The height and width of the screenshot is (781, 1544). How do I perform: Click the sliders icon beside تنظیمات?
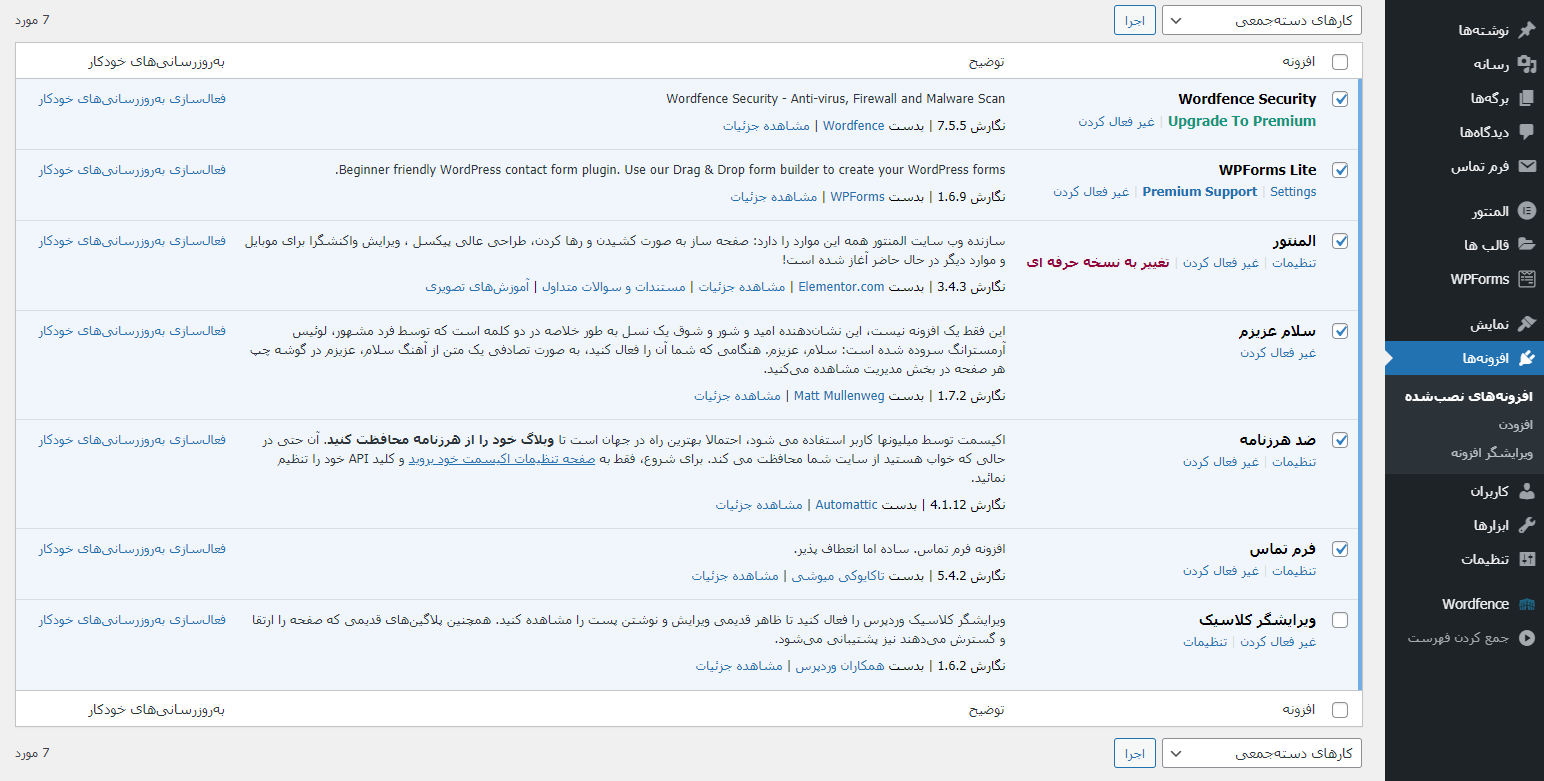click(x=1526, y=559)
